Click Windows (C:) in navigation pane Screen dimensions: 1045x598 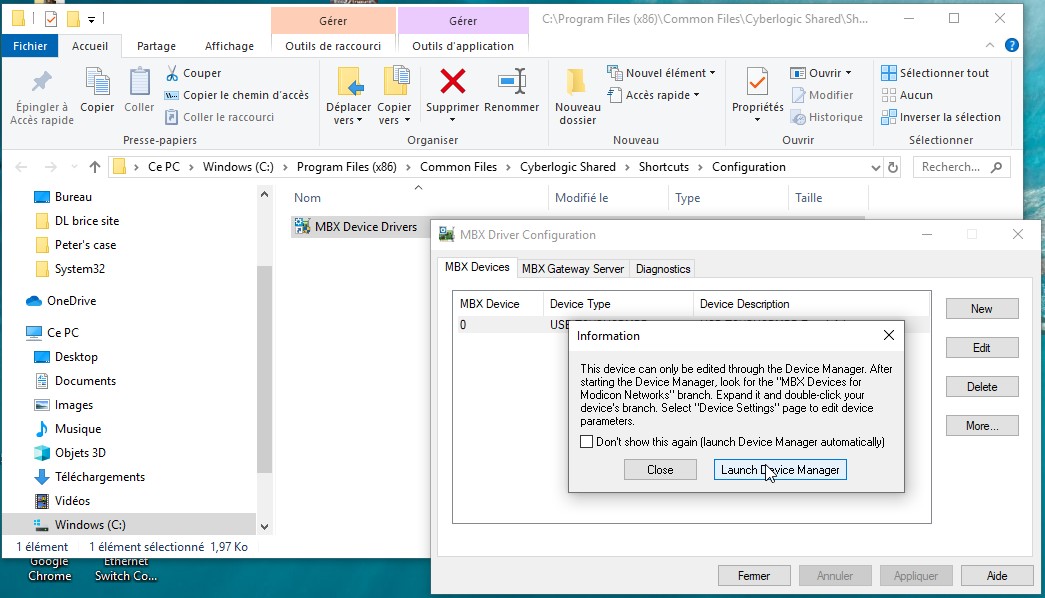pos(90,525)
